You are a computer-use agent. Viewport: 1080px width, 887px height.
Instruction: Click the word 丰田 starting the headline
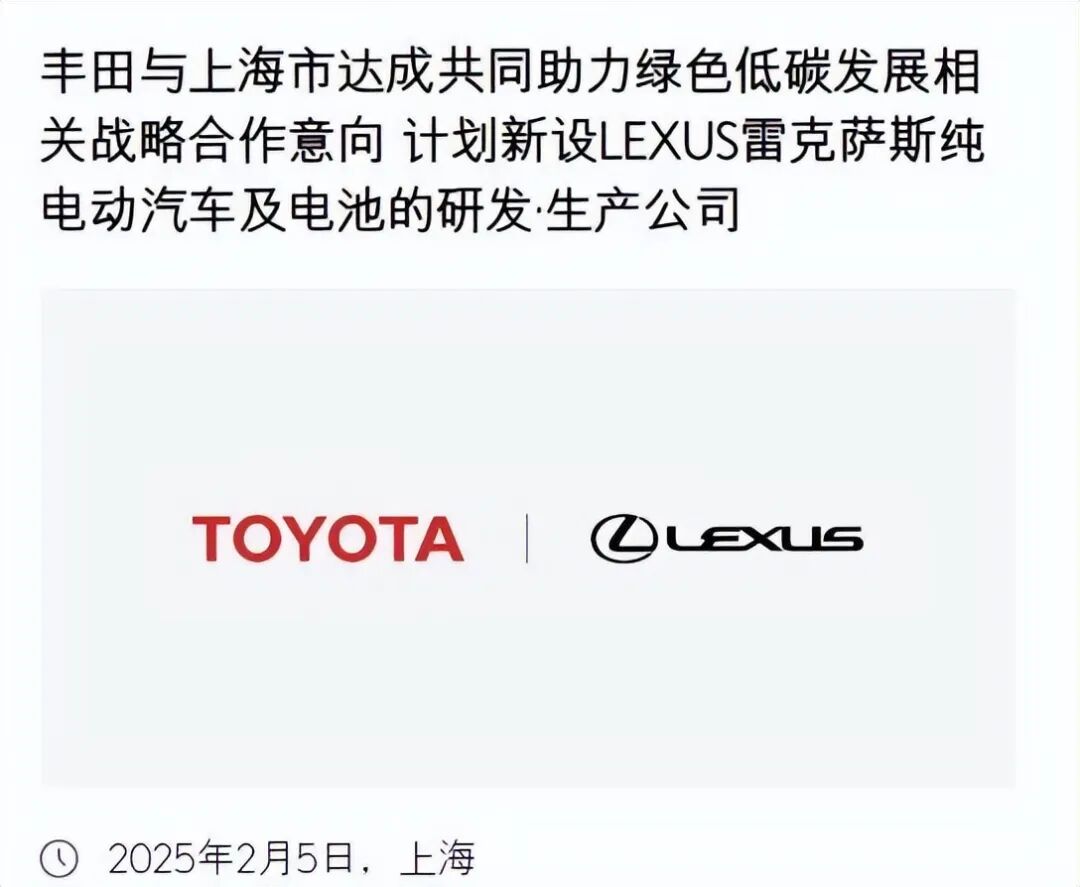pos(90,74)
